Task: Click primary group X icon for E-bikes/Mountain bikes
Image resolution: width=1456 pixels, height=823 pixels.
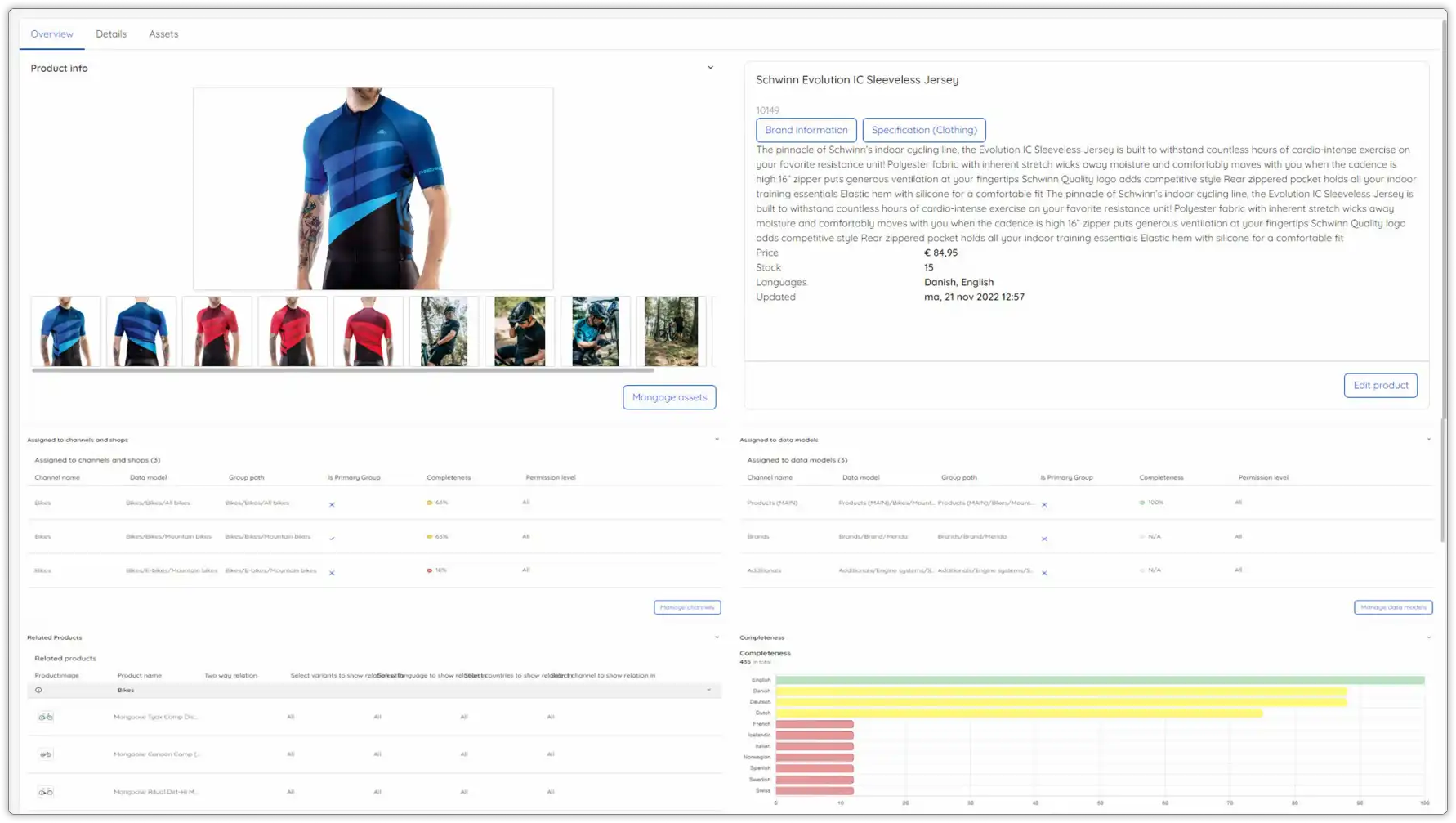Action: [x=332, y=572]
